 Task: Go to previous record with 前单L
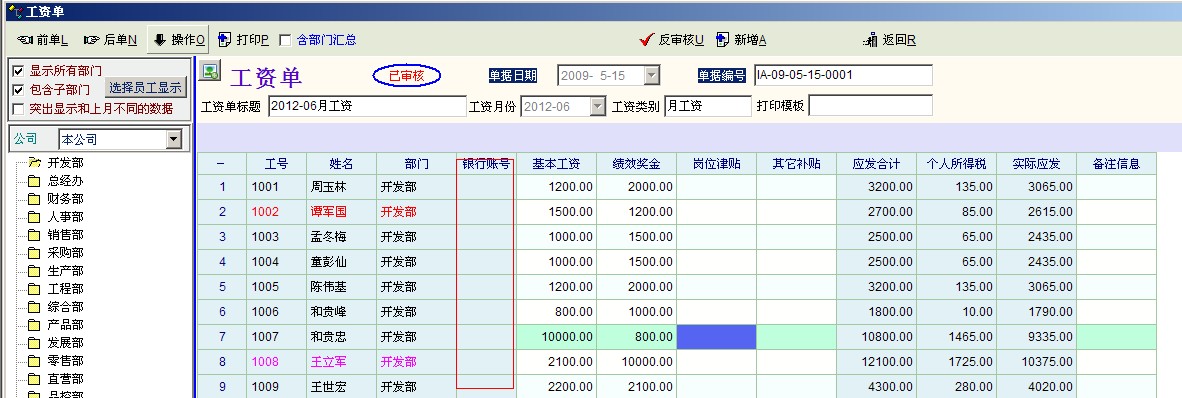[42, 40]
